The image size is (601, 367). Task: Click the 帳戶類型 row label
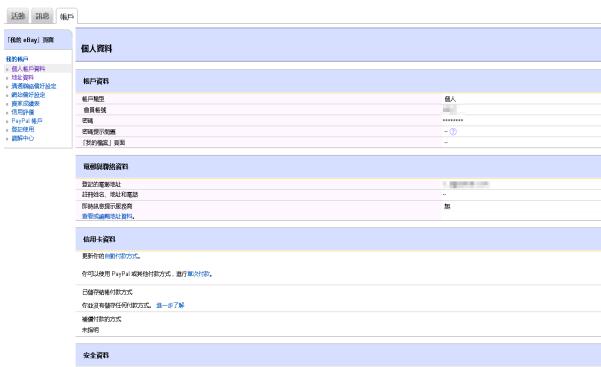click(x=93, y=99)
